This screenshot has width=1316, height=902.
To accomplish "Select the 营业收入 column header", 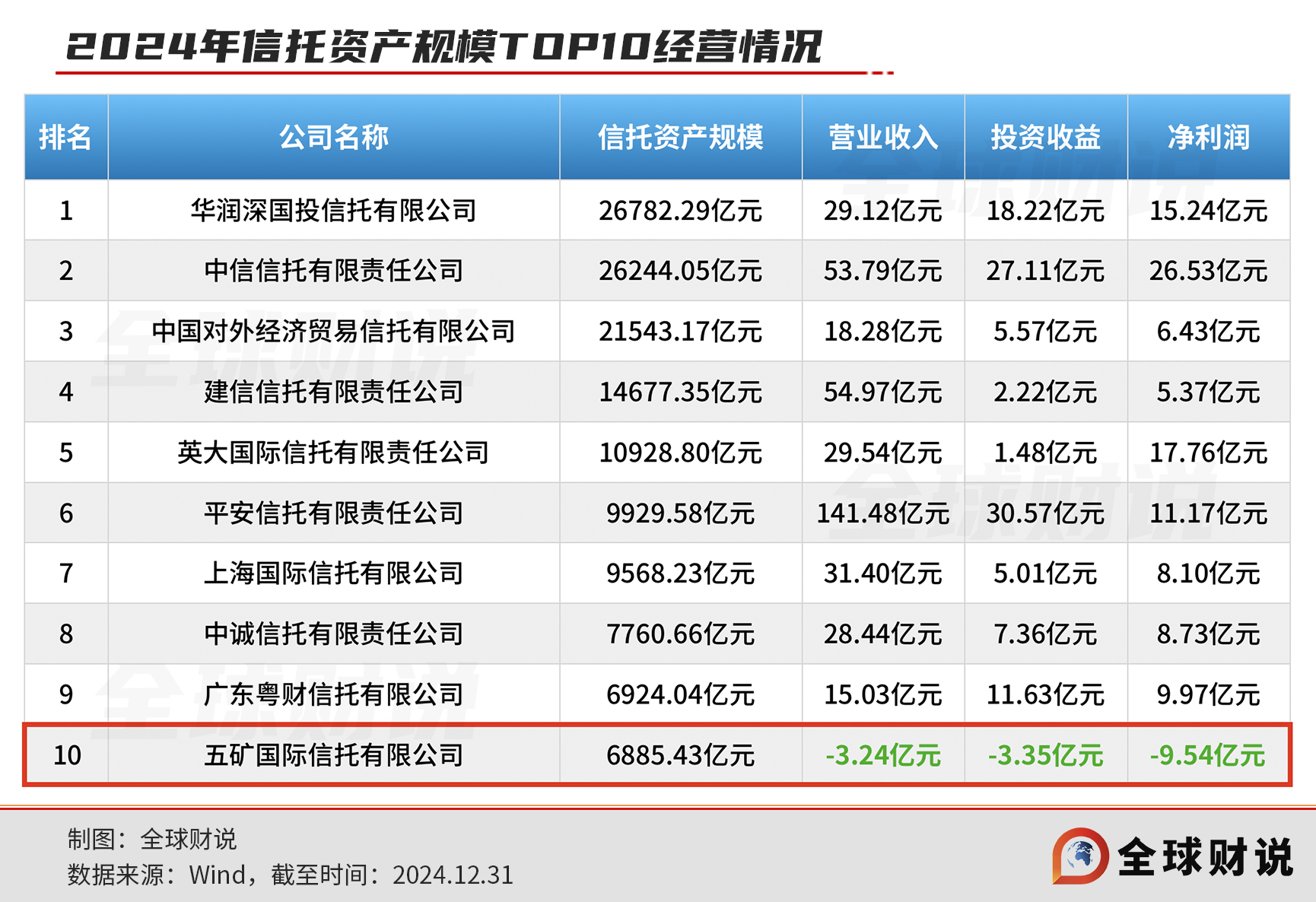I will coord(882,138).
